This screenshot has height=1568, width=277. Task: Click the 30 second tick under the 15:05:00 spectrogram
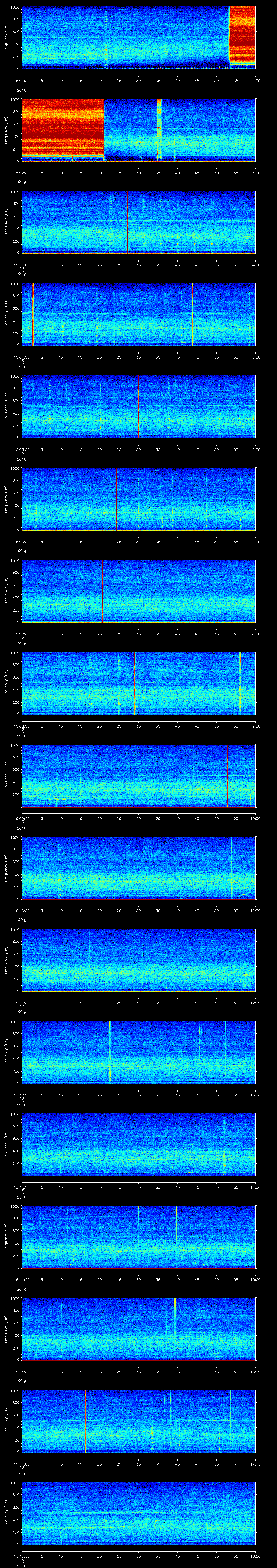[139, 449]
